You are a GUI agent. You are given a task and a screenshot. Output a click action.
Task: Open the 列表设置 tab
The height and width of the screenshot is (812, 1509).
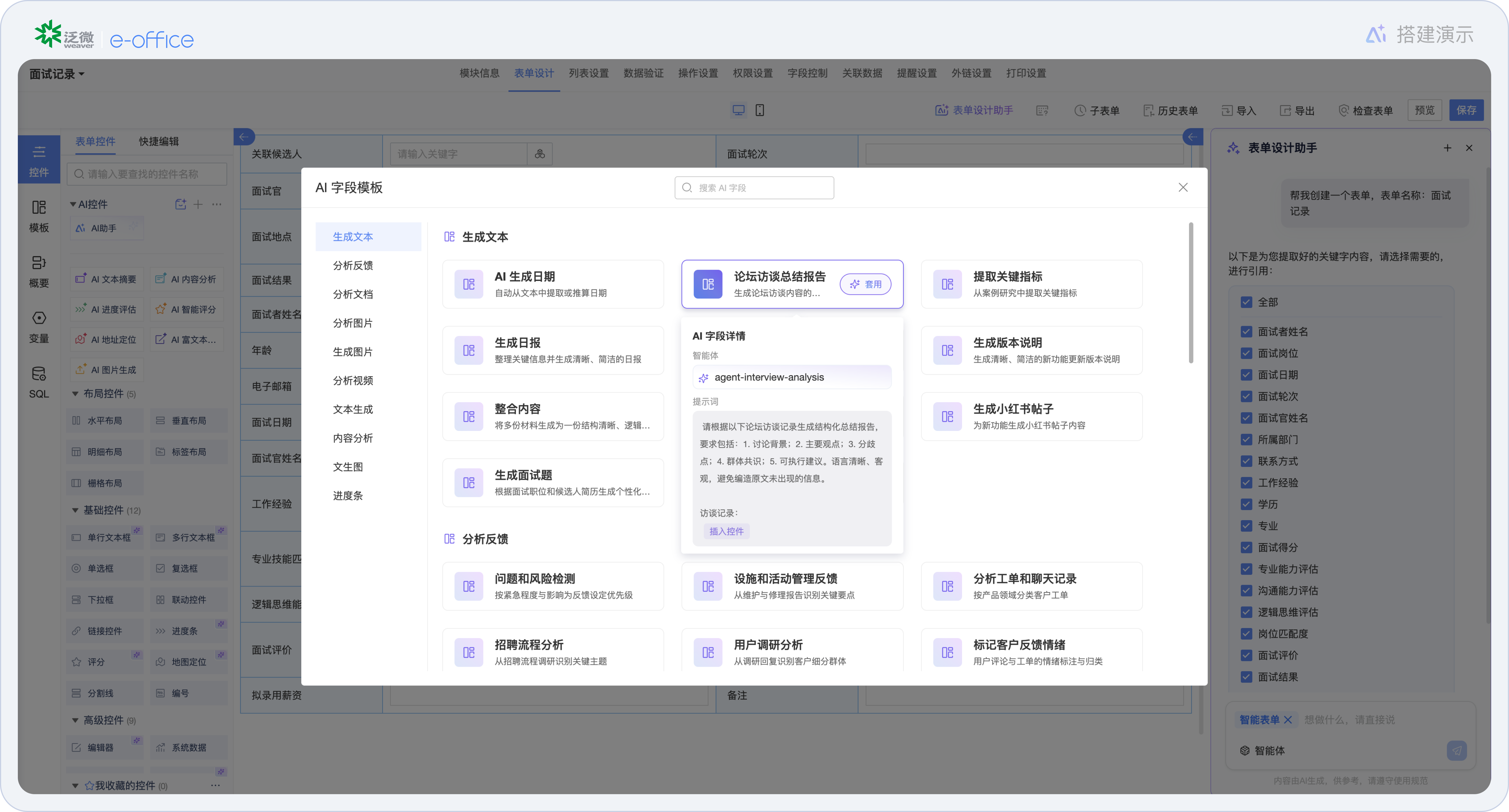(588, 73)
